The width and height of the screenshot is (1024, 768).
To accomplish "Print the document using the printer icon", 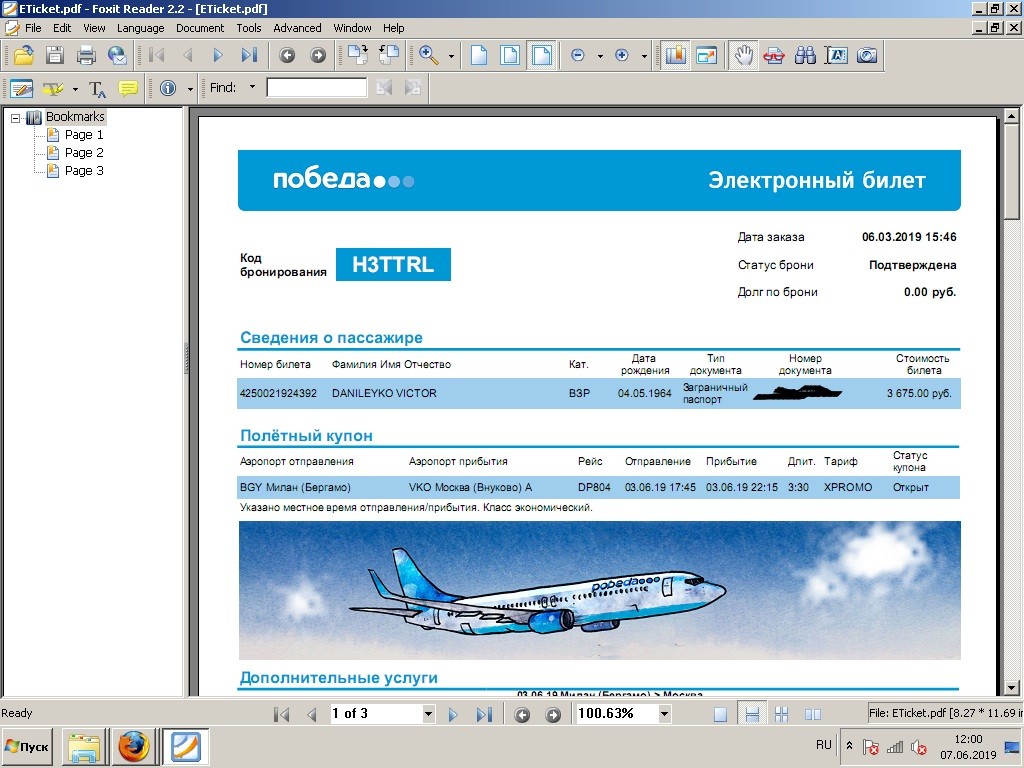I will coord(86,55).
